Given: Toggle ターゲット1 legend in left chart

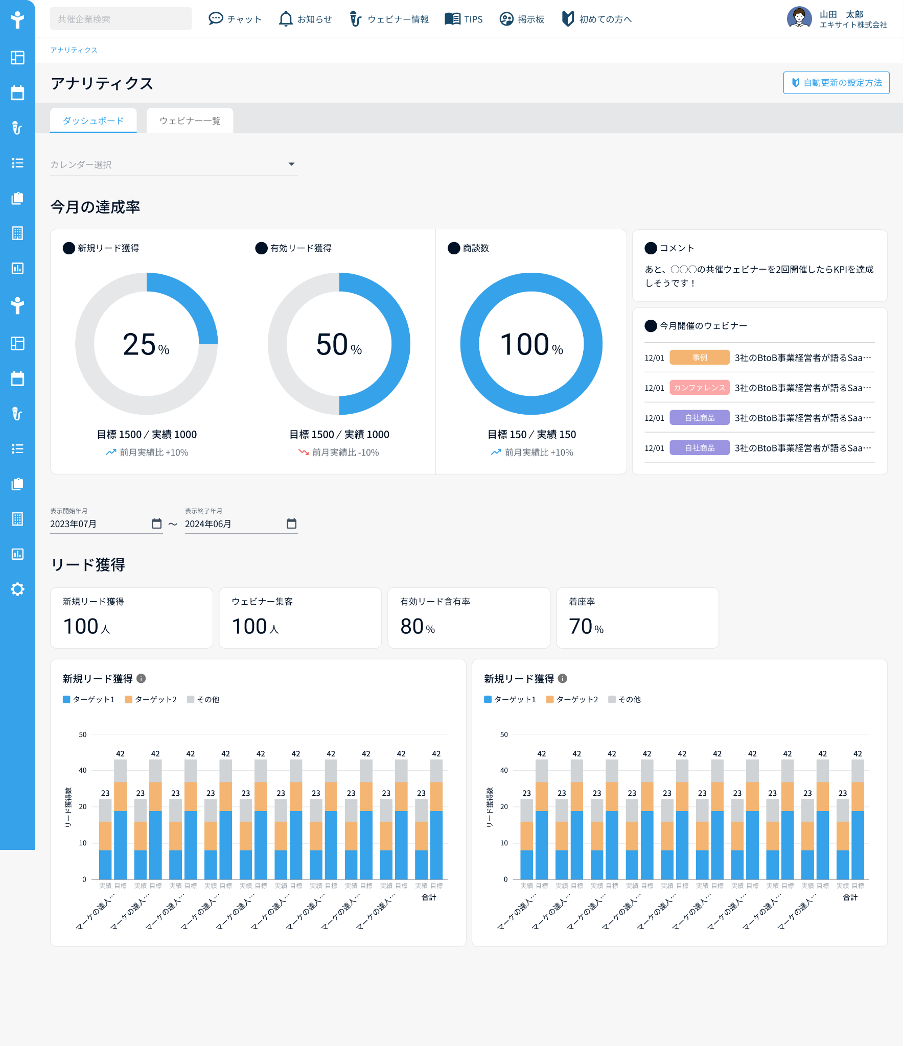Looking at the screenshot, I should pyautogui.click(x=89, y=700).
